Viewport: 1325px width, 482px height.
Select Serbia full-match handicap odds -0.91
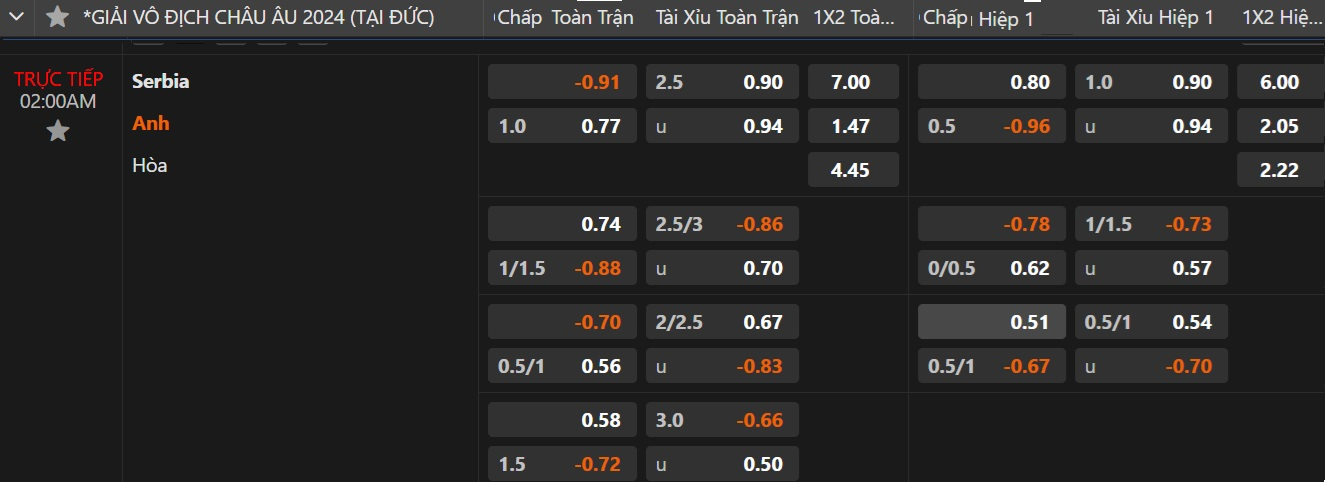[562, 82]
